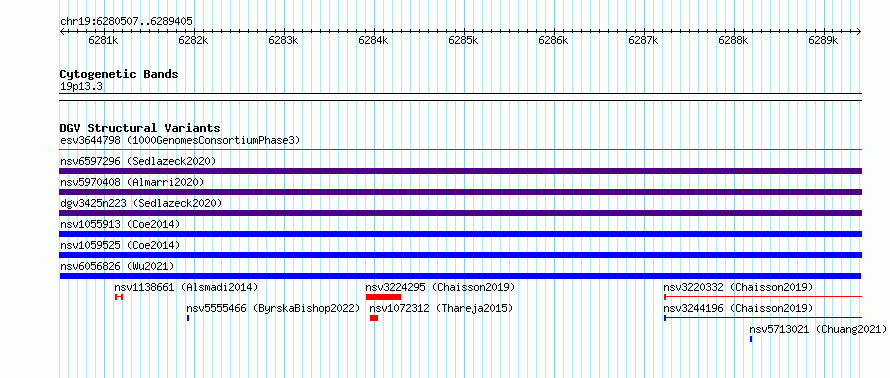Click the purple nsv5970408 variant bar
This screenshot has height=378, width=890.
(460, 192)
